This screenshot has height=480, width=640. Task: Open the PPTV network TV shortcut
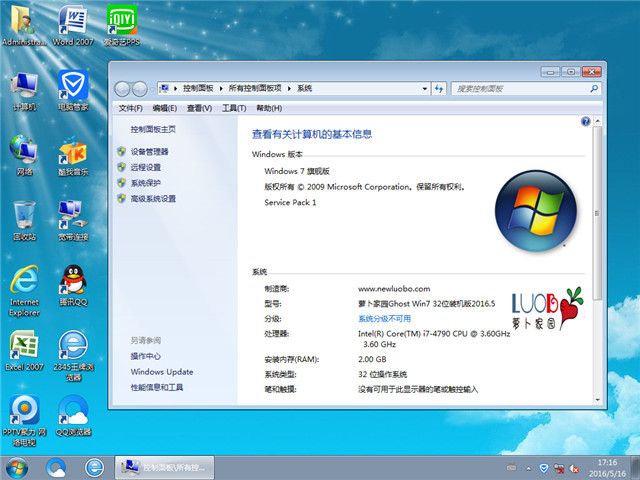point(24,420)
